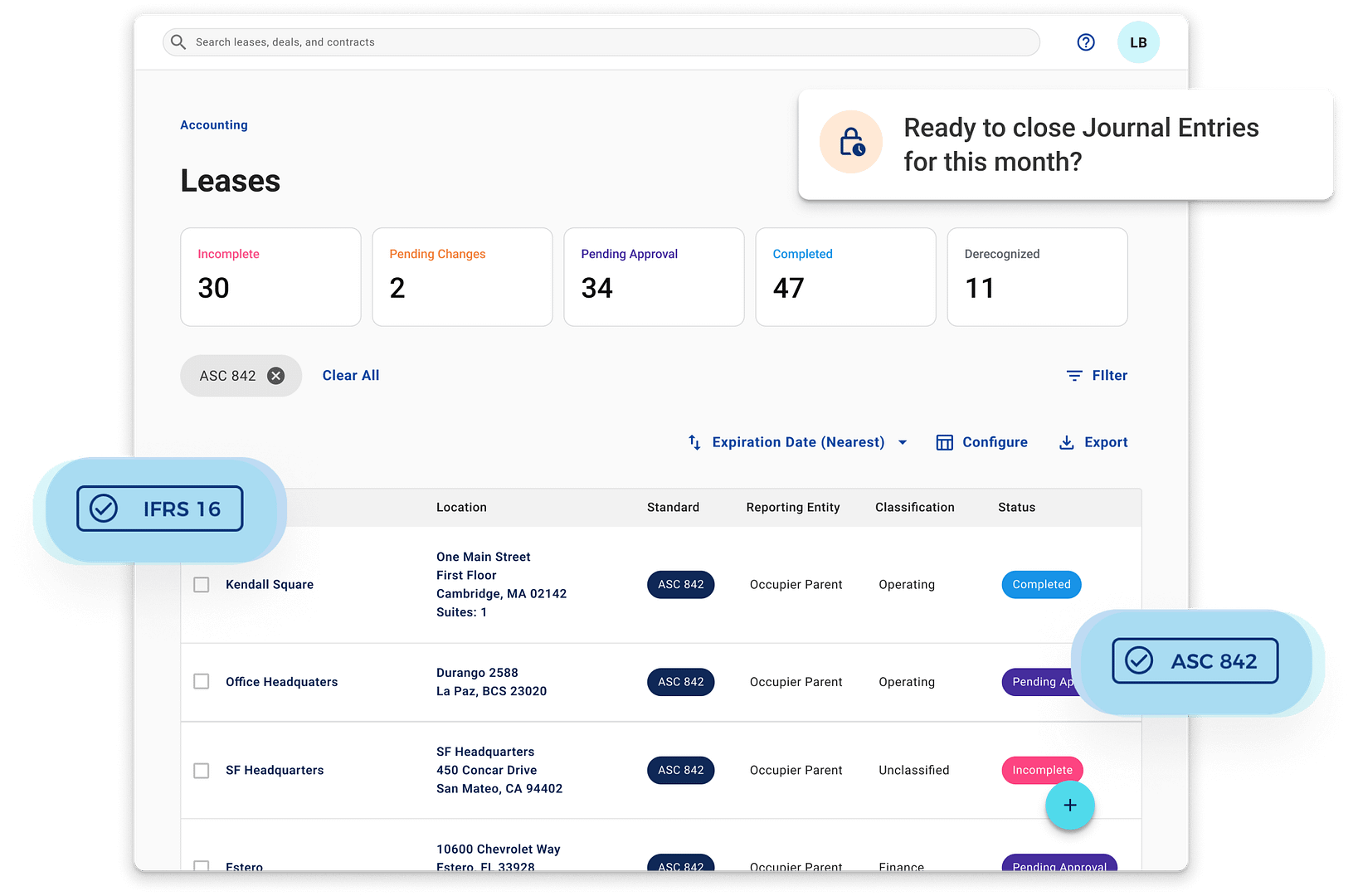Viewport: 1358px width, 896px height.
Task: Click the Filter lines icon
Action: pyautogui.click(x=1073, y=376)
